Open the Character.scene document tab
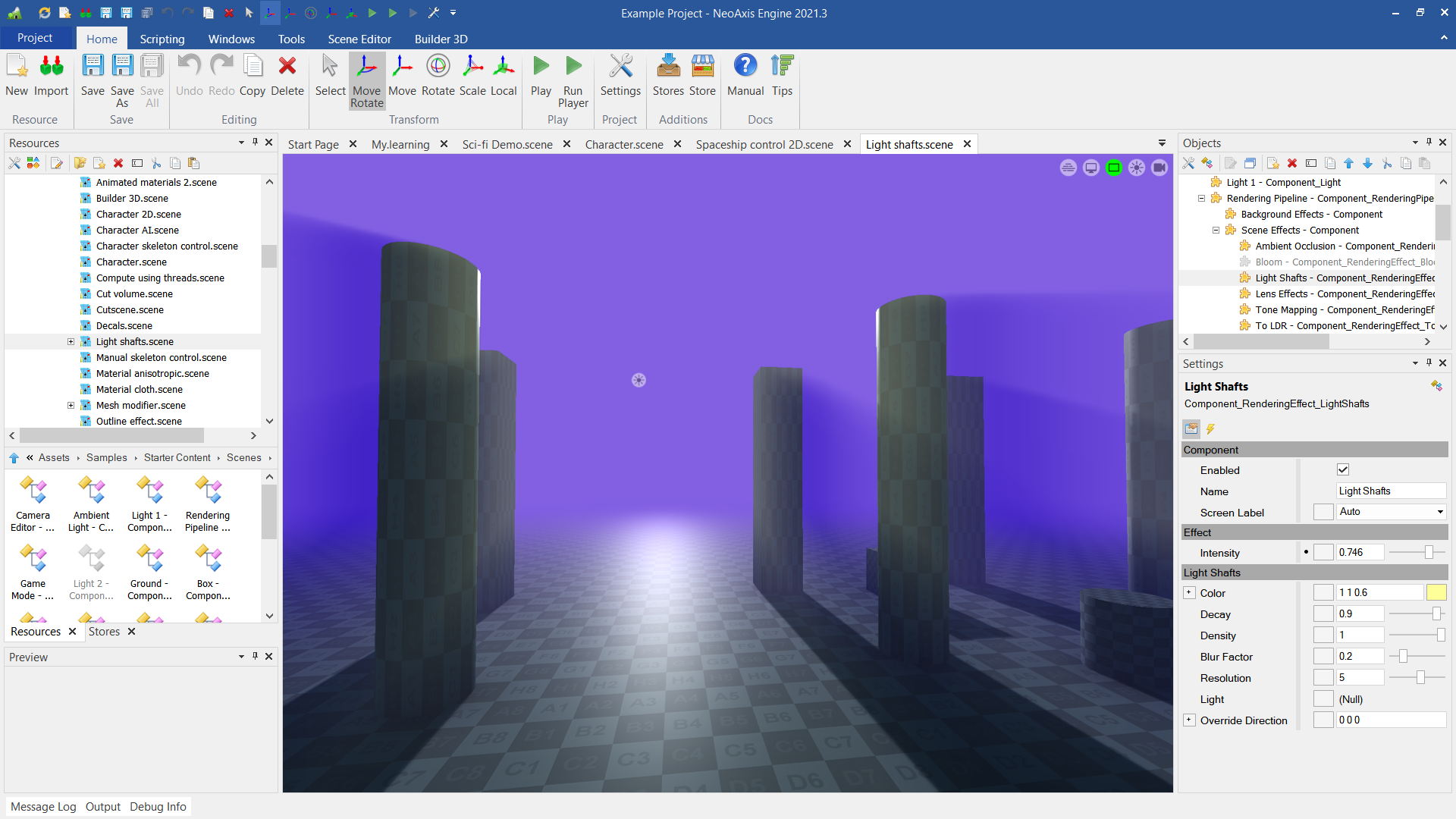Screen dimensions: 1456x819 (623, 144)
